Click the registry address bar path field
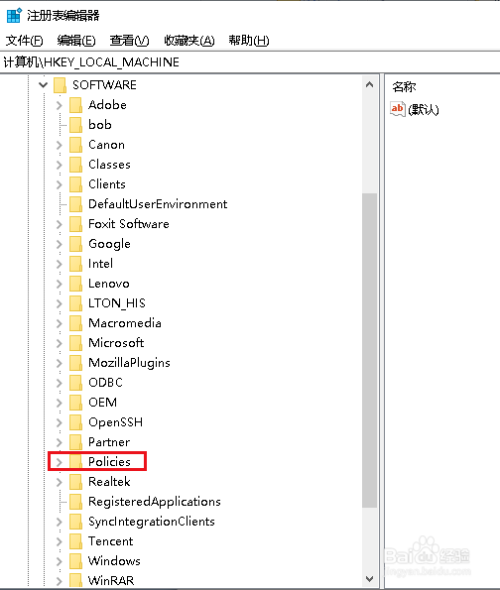This screenshot has height=590, width=500. point(250,62)
